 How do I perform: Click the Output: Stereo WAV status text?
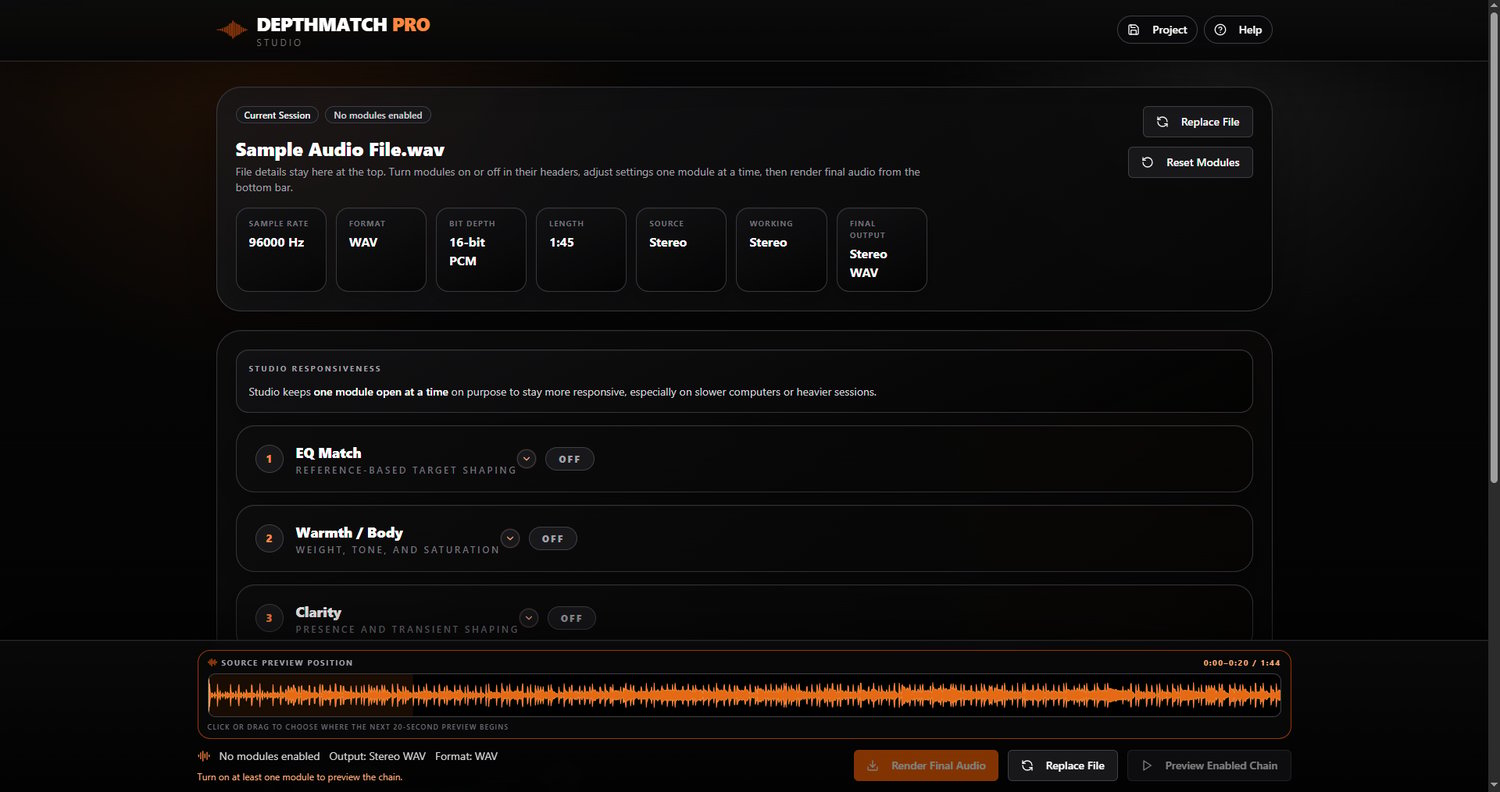point(377,756)
